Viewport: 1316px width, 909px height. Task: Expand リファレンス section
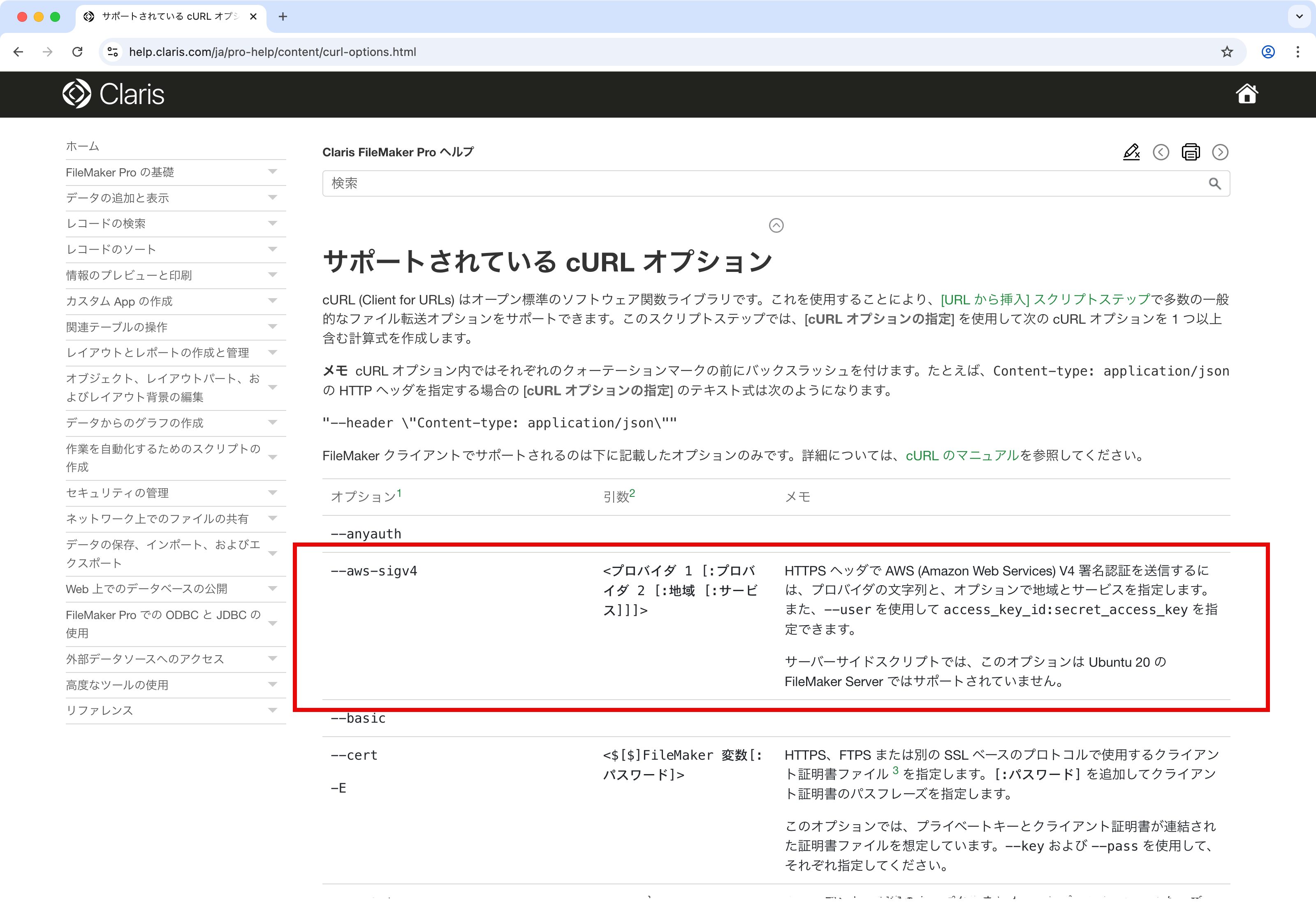[x=272, y=710]
